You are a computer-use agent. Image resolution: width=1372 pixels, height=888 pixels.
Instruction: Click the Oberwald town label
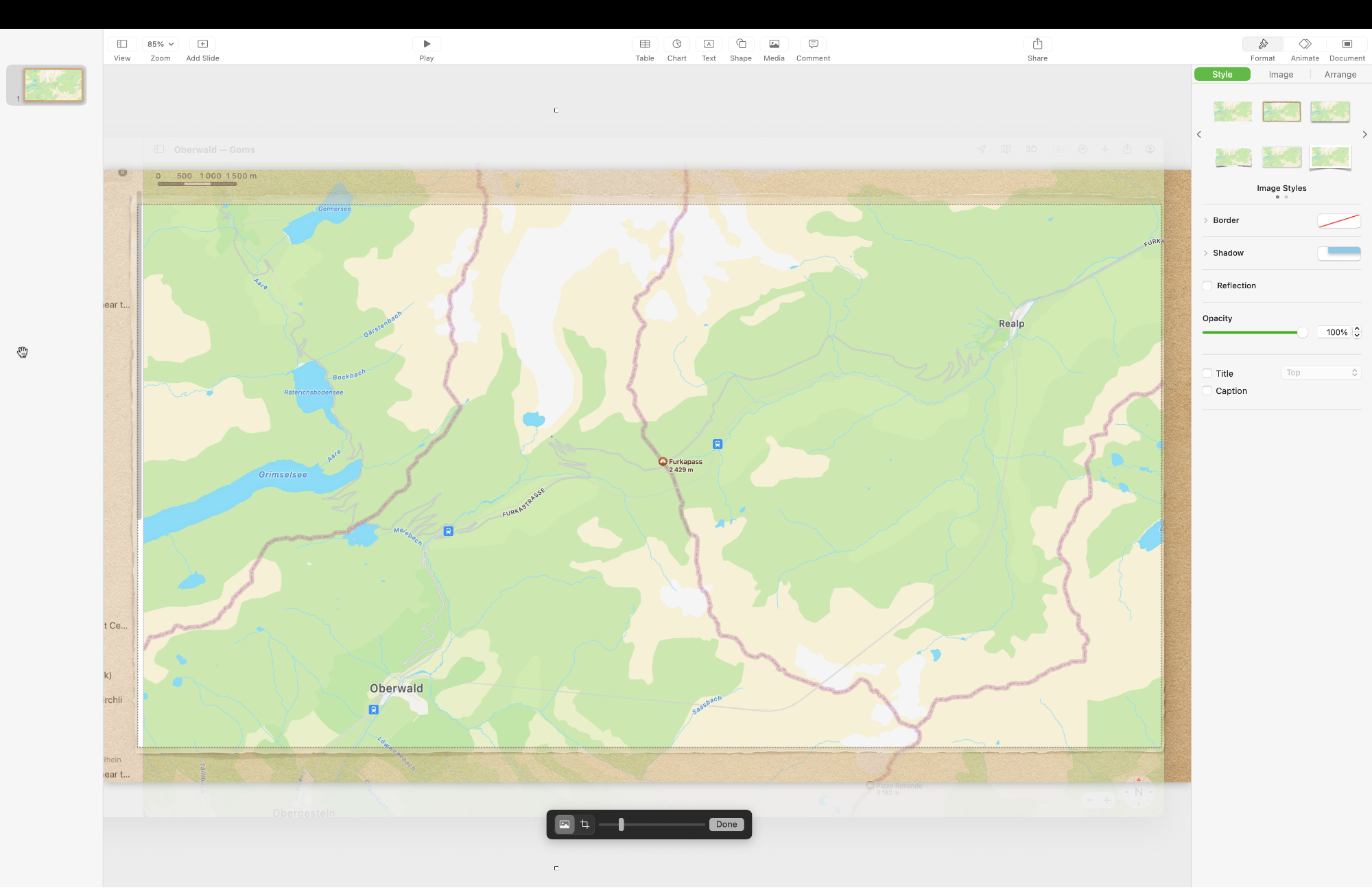point(397,688)
